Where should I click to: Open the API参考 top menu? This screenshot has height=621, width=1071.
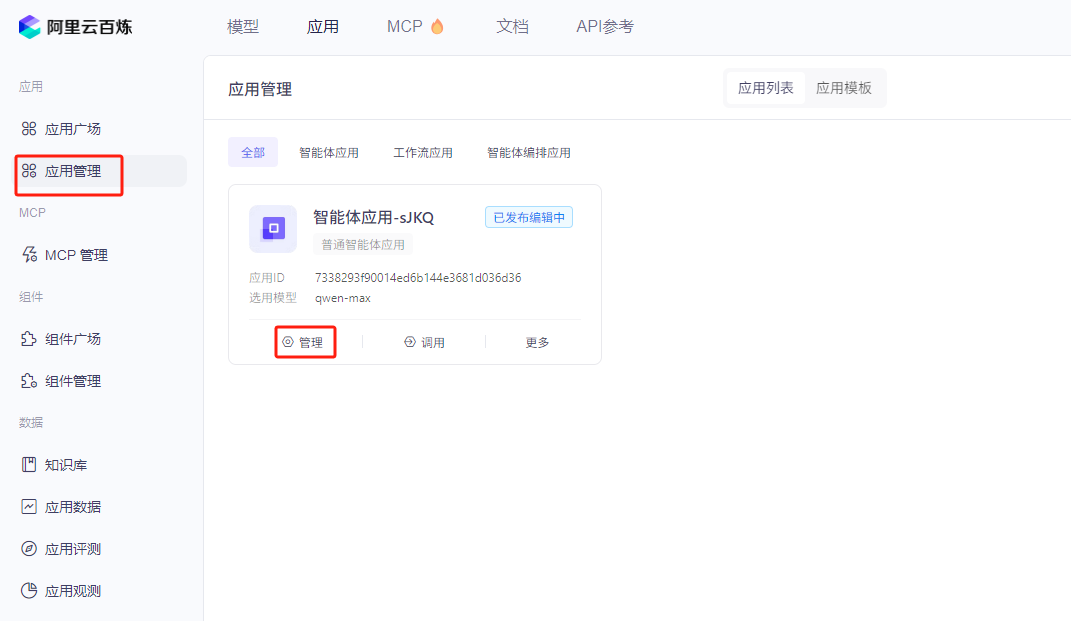(605, 27)
